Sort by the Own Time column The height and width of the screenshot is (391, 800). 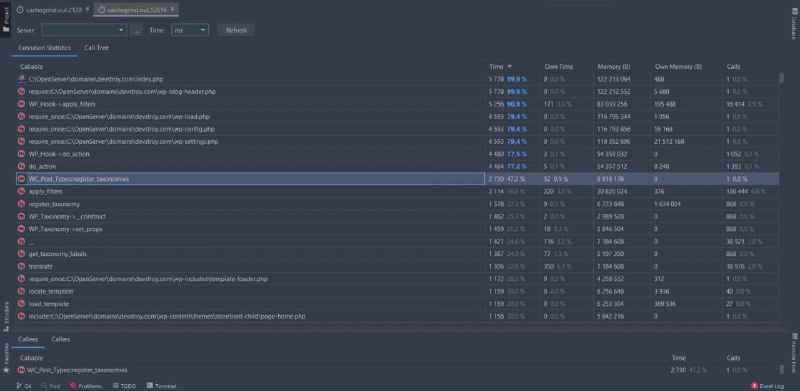coord(558,67)
